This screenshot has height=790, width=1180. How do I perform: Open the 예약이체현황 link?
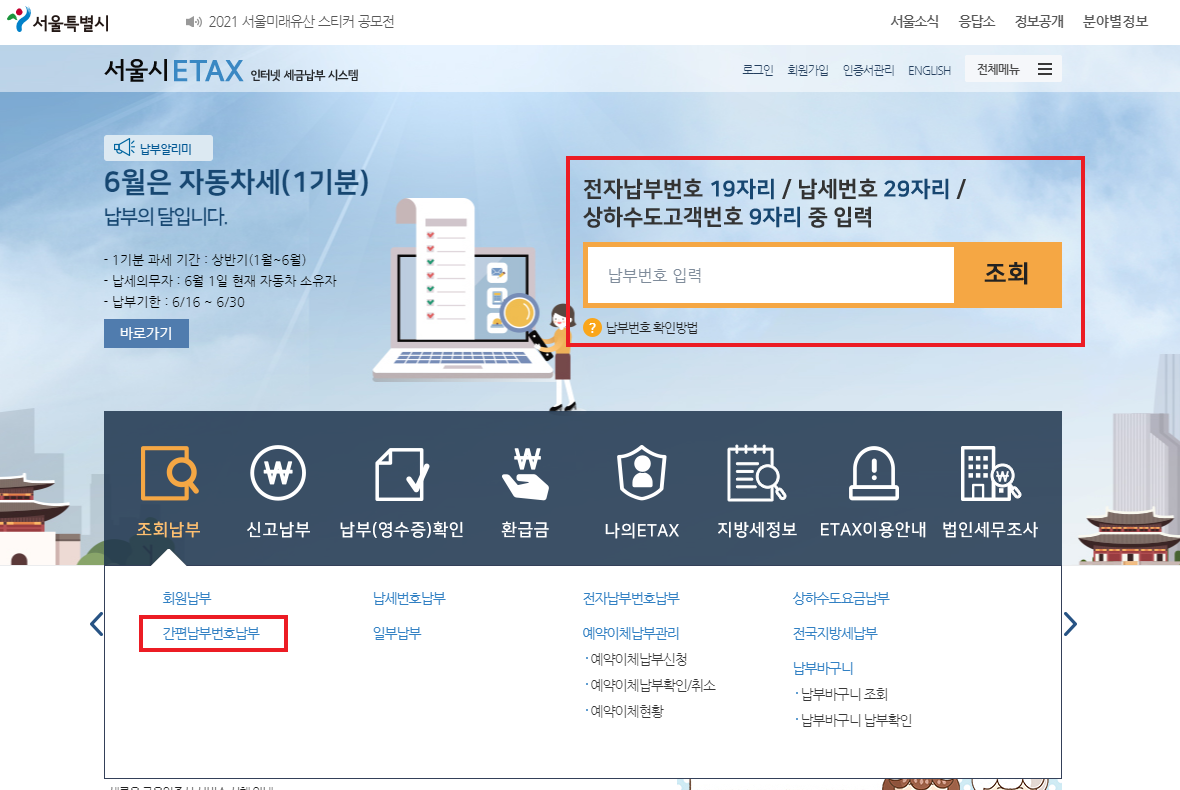pos(626,711)
